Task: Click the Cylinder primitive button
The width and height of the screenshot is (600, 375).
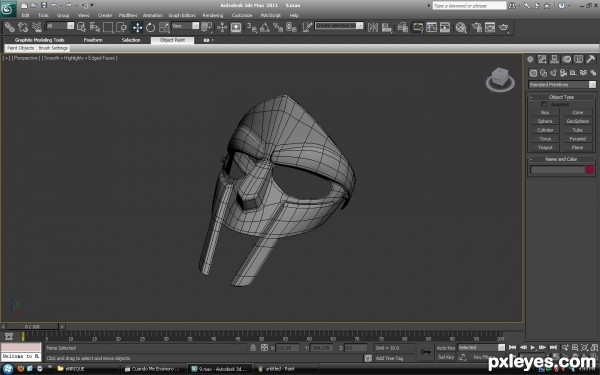Action: point(545,130)
